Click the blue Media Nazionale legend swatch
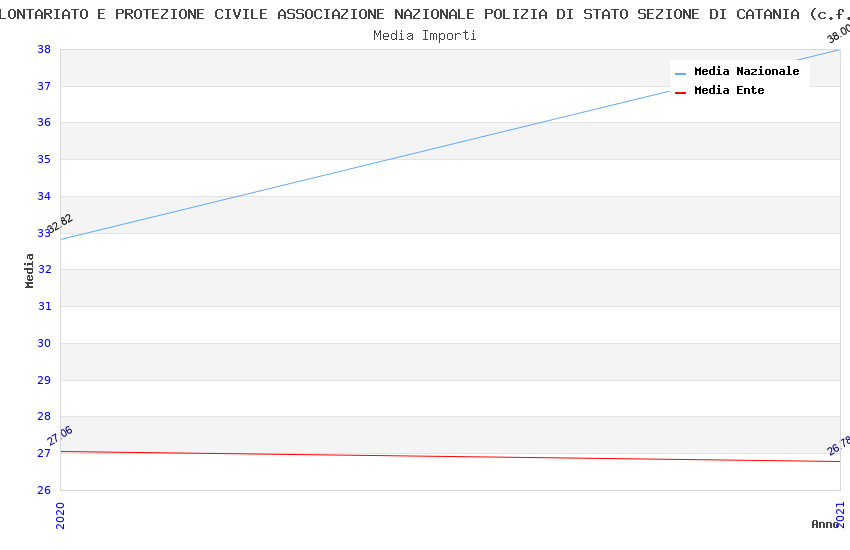This screenshot has width=850, height=550. (x=680, y=74)
